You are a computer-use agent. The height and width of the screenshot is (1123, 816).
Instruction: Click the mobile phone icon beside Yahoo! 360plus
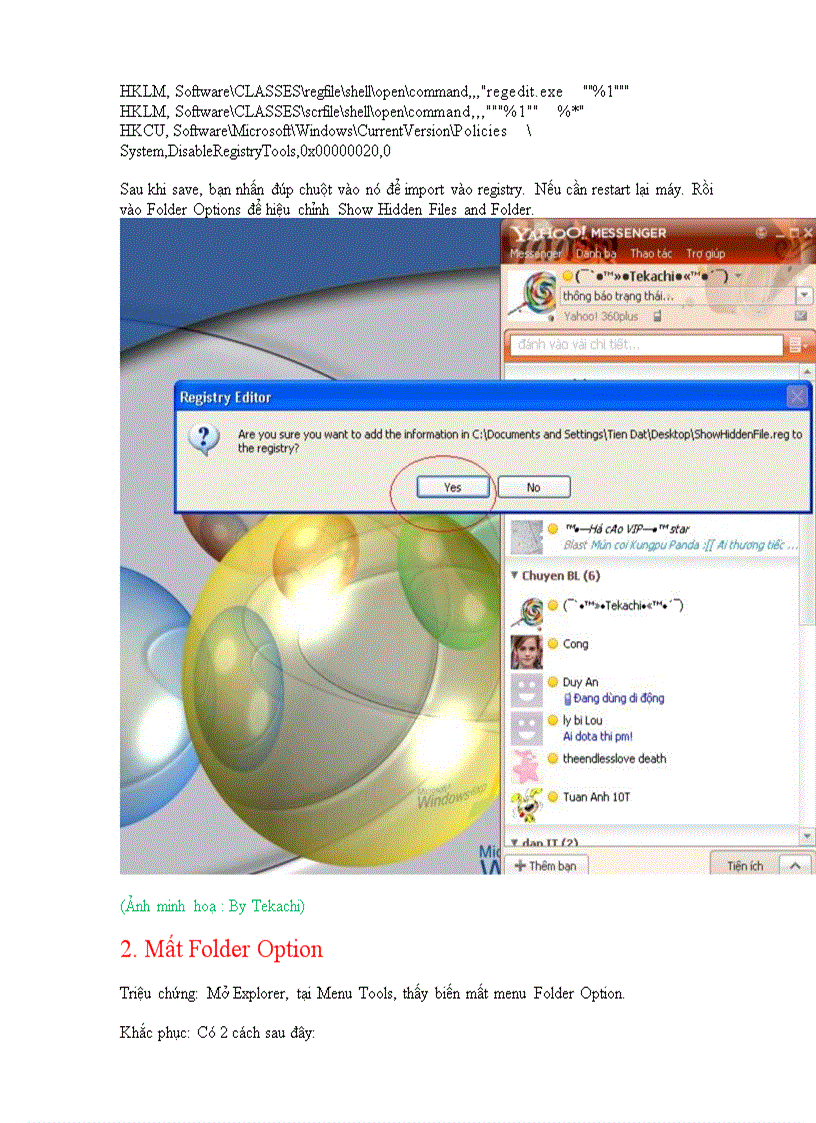[657, 315]
